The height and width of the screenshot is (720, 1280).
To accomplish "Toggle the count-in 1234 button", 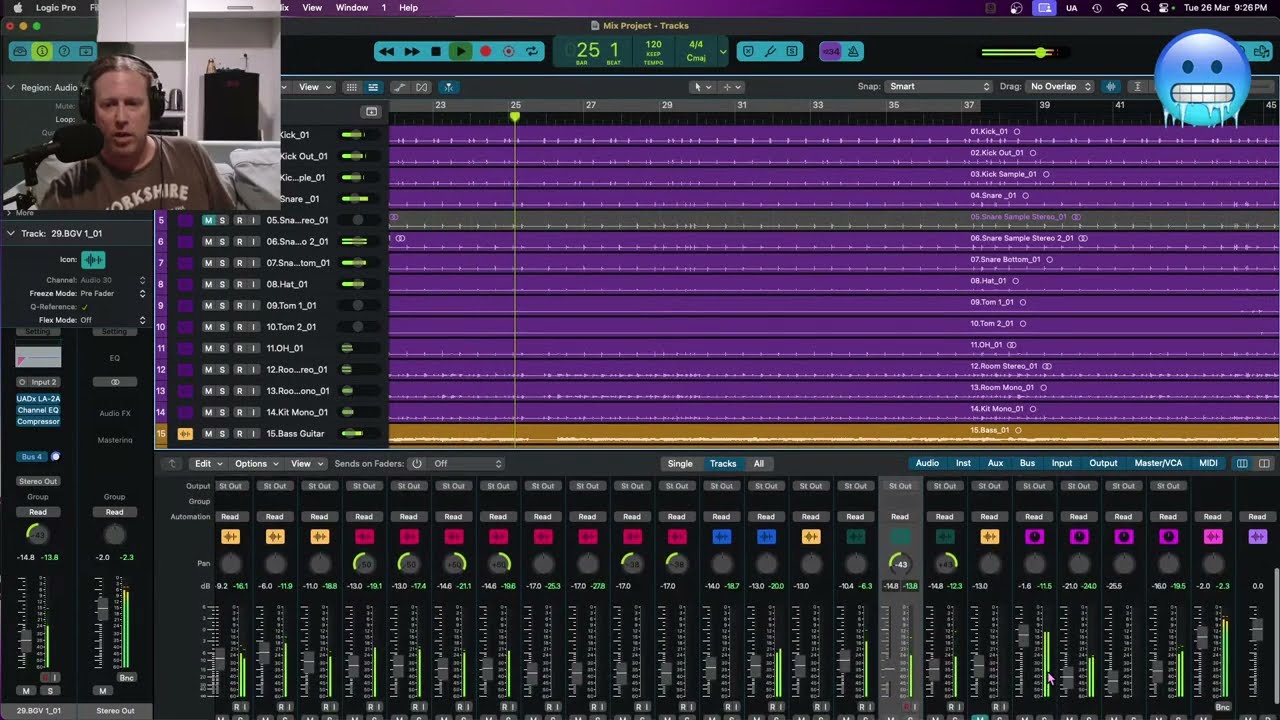I will (x=830, y=51).
